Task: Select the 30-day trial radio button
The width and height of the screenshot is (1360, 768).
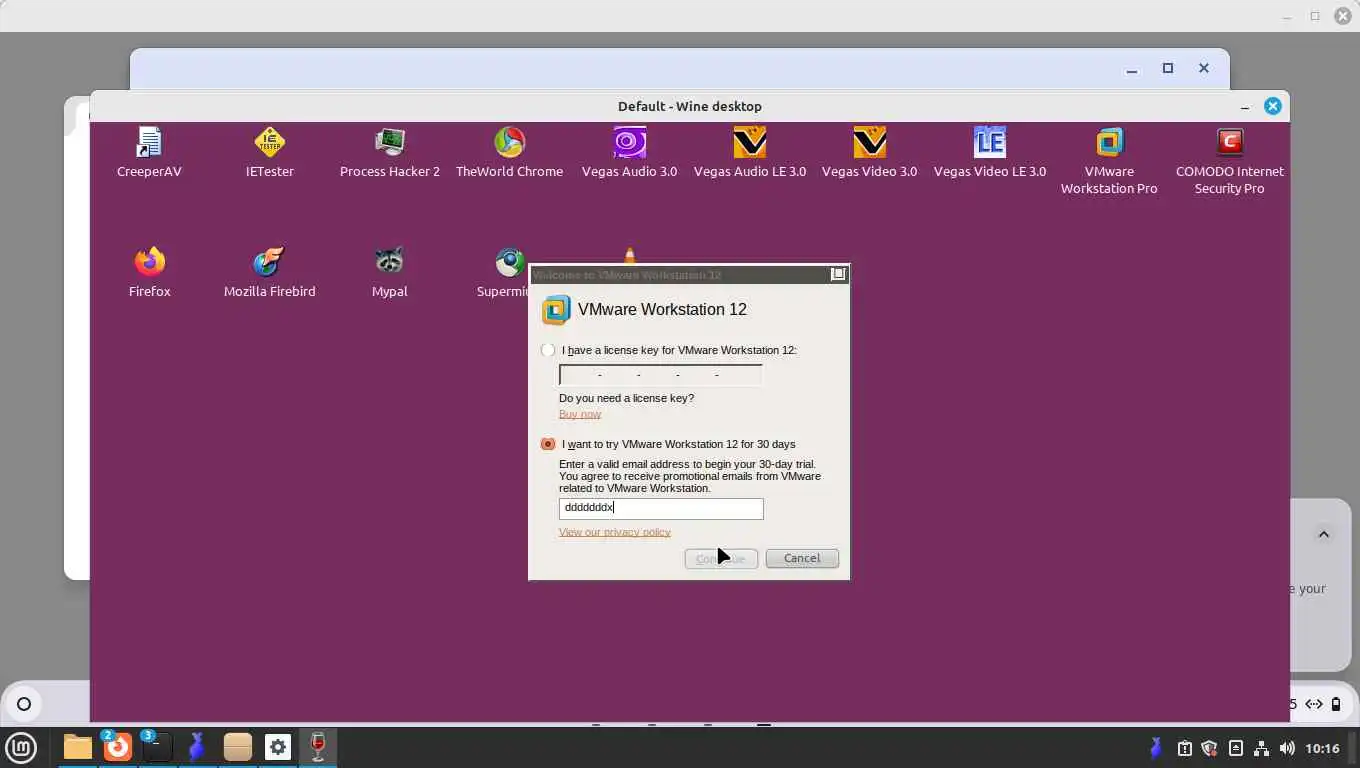Action: click(547, 444)
